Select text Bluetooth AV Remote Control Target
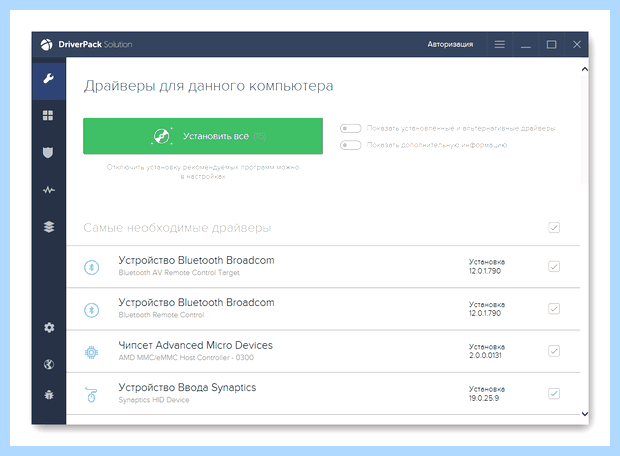Image resolution: width=620 pixels, height=456 pixels. coord(179,272)
